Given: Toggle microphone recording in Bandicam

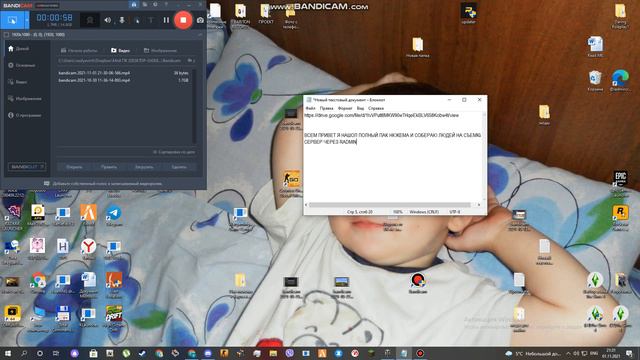Looking at the screenshot, I should pyautogui.click(x=122, y=20).
